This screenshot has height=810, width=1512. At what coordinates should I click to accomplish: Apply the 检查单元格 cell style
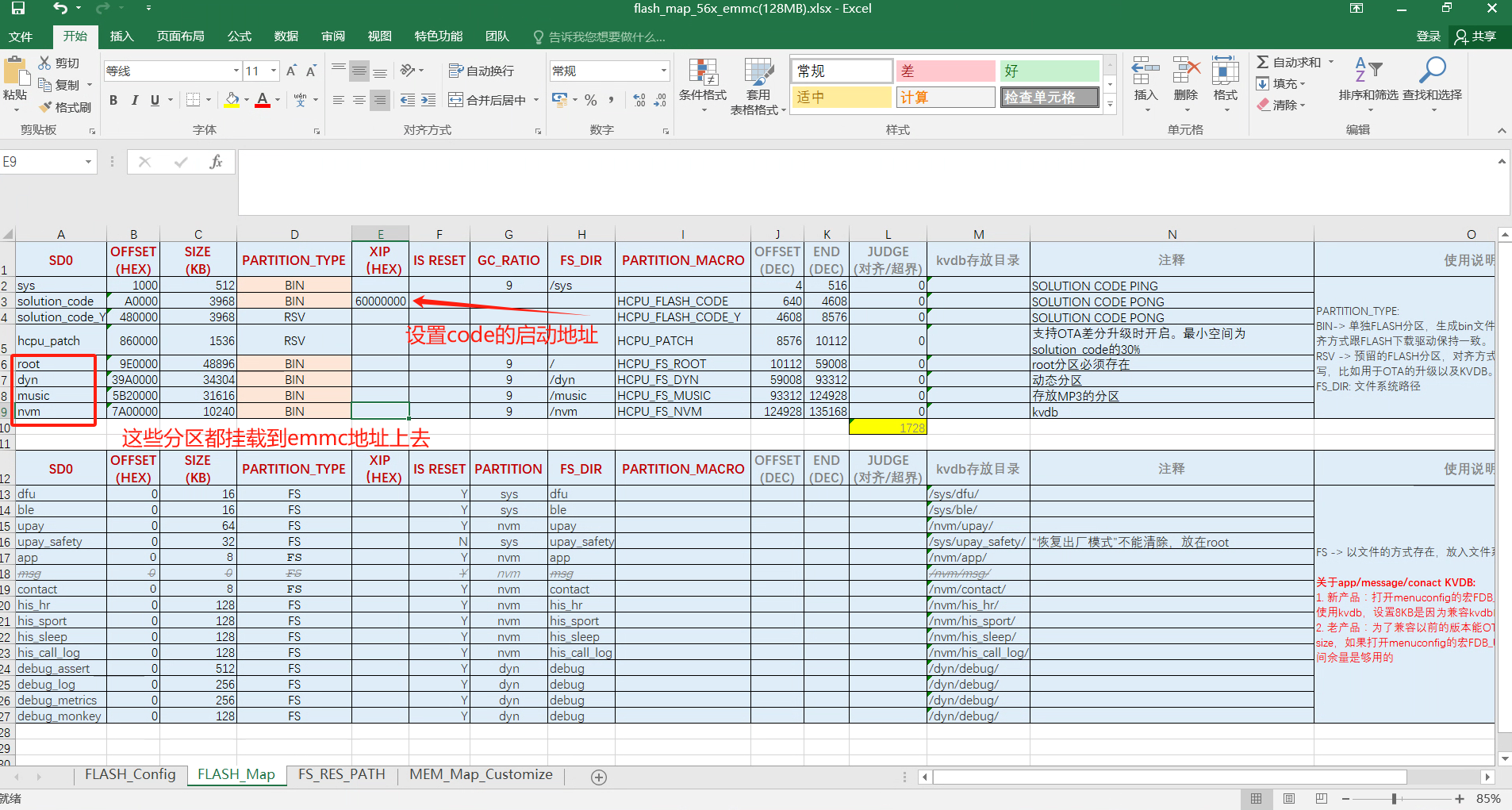[x=1049, y=97]
